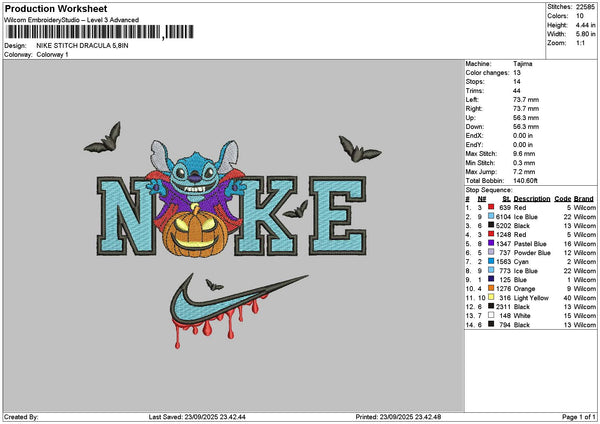Select the black swatch in the 794-stitch row
Image resolution: width=600 pixels, height=424 pixels.
[491, 325]
